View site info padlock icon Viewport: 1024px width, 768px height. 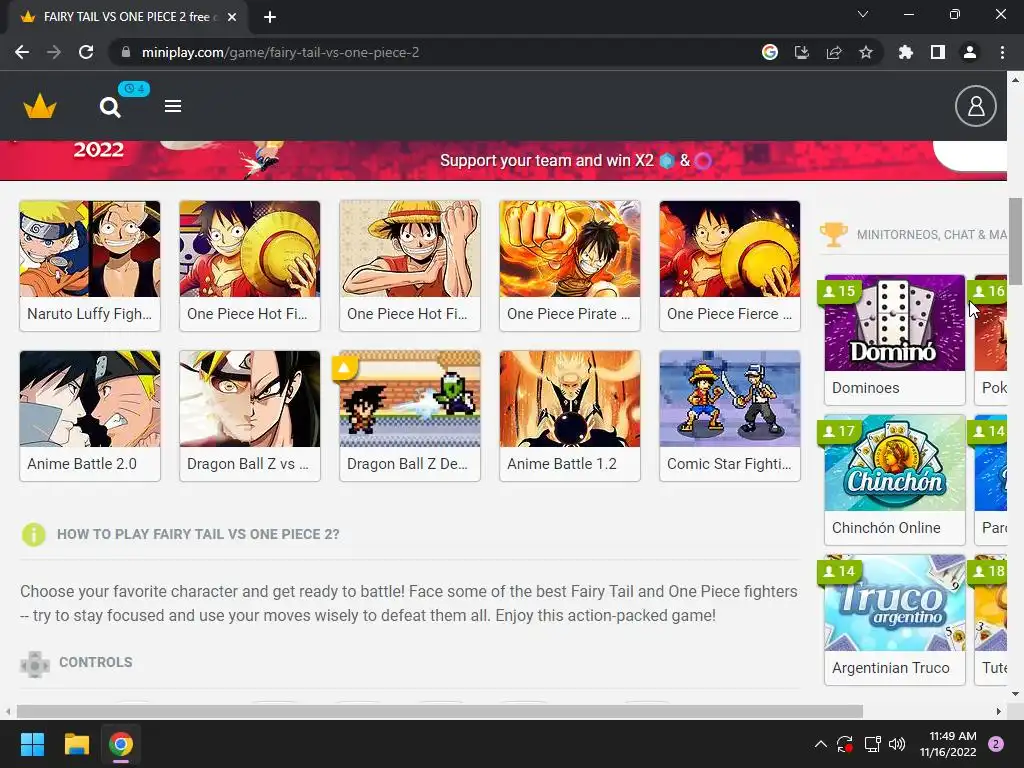pos(126,52)
